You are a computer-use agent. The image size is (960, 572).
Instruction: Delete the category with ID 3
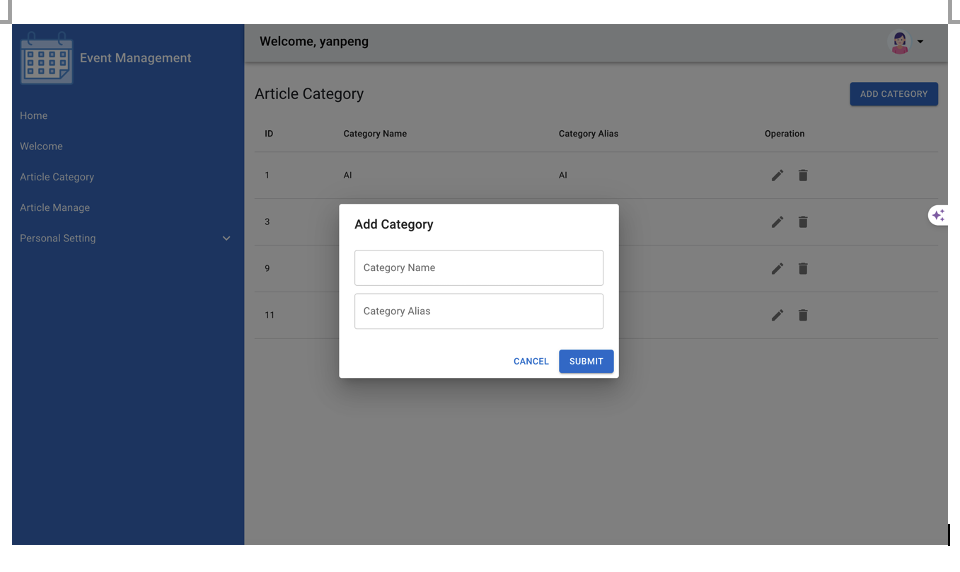pos(803,222)
